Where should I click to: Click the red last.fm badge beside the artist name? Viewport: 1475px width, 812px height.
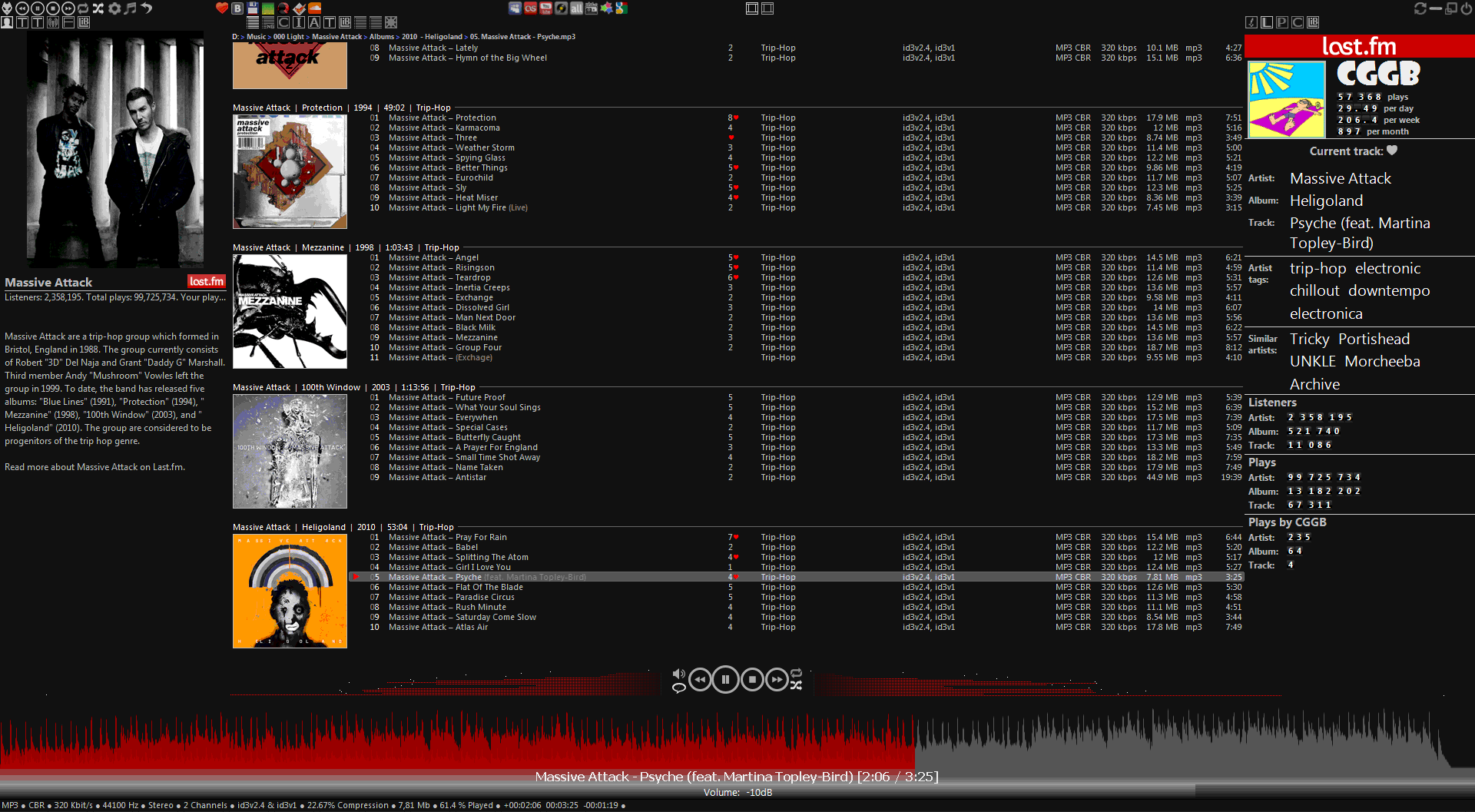tap(207, 282)
